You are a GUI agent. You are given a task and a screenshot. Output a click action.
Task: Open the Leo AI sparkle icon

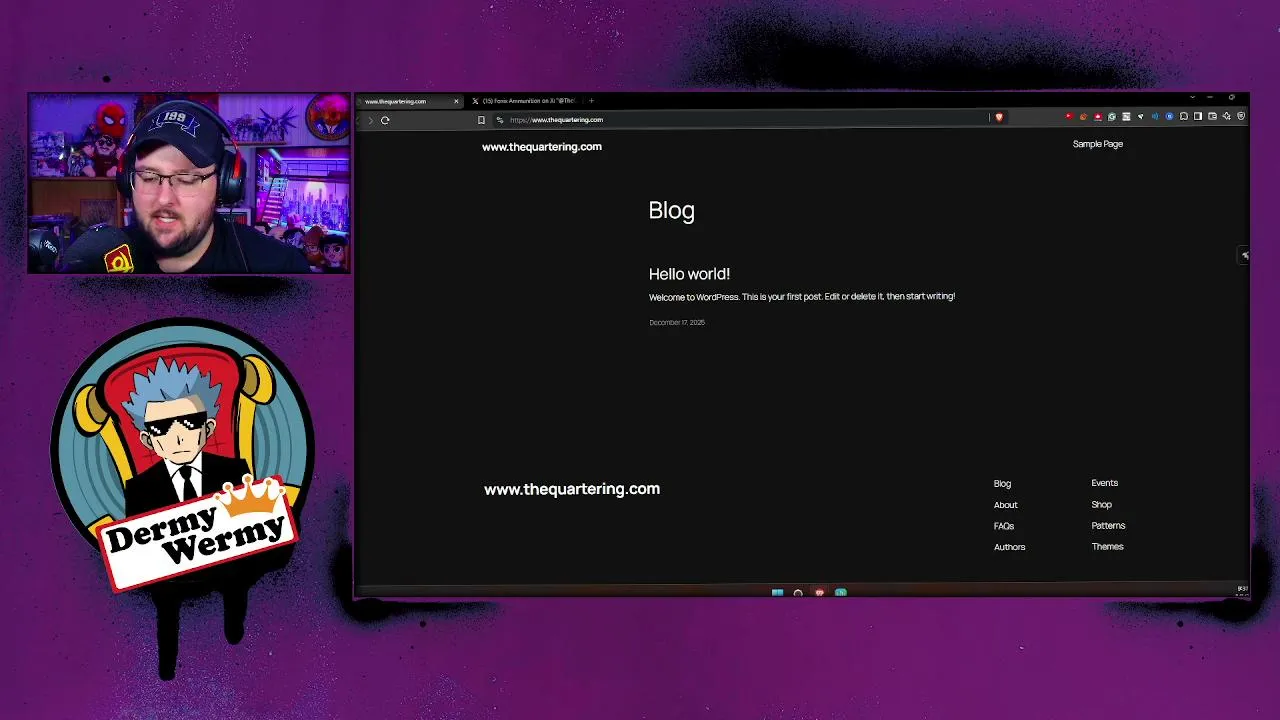click(1227, 117)
